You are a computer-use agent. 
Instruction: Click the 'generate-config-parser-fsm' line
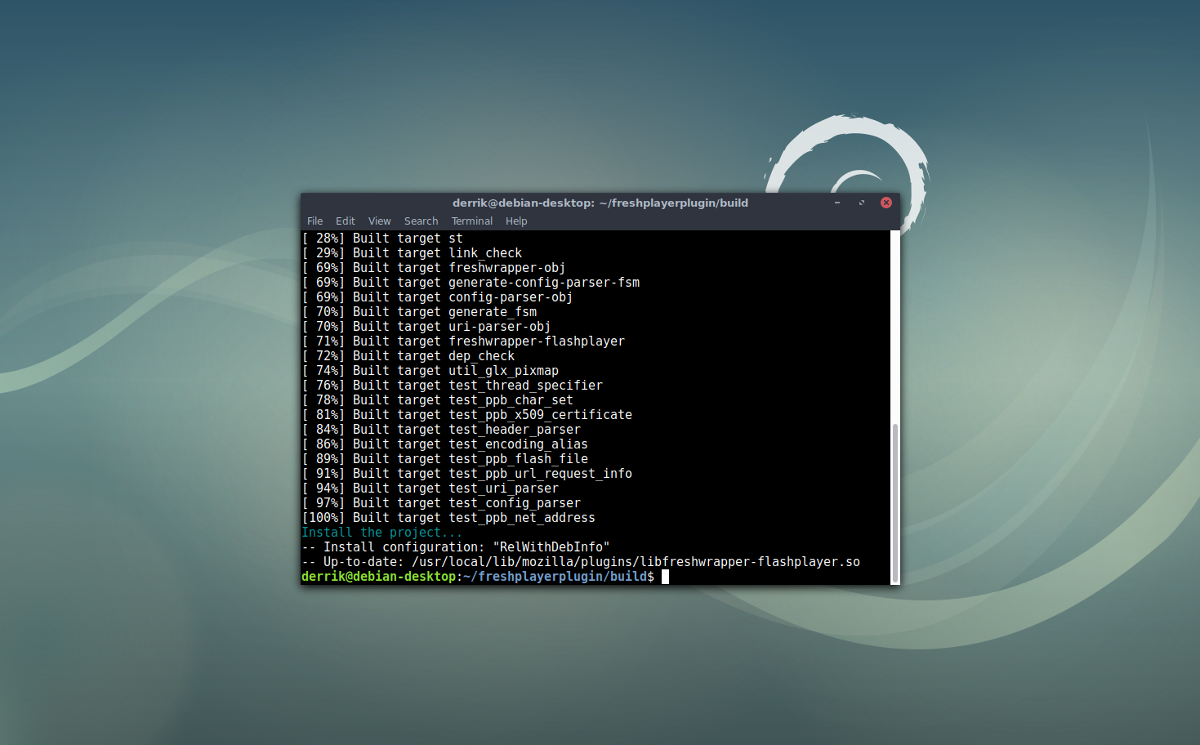(471, 282)
